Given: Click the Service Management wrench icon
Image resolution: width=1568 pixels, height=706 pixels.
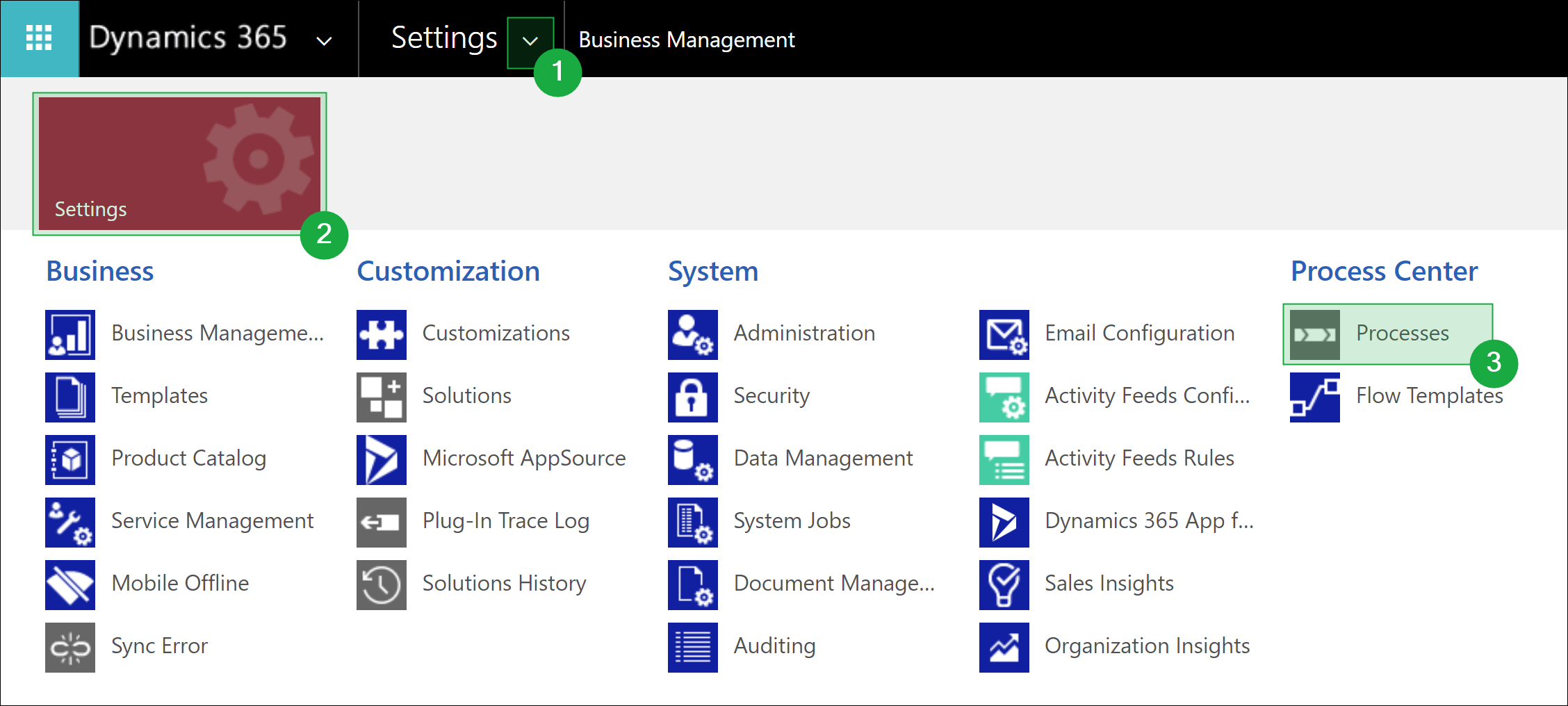Looking at the screenshot, I should (70, 523).
